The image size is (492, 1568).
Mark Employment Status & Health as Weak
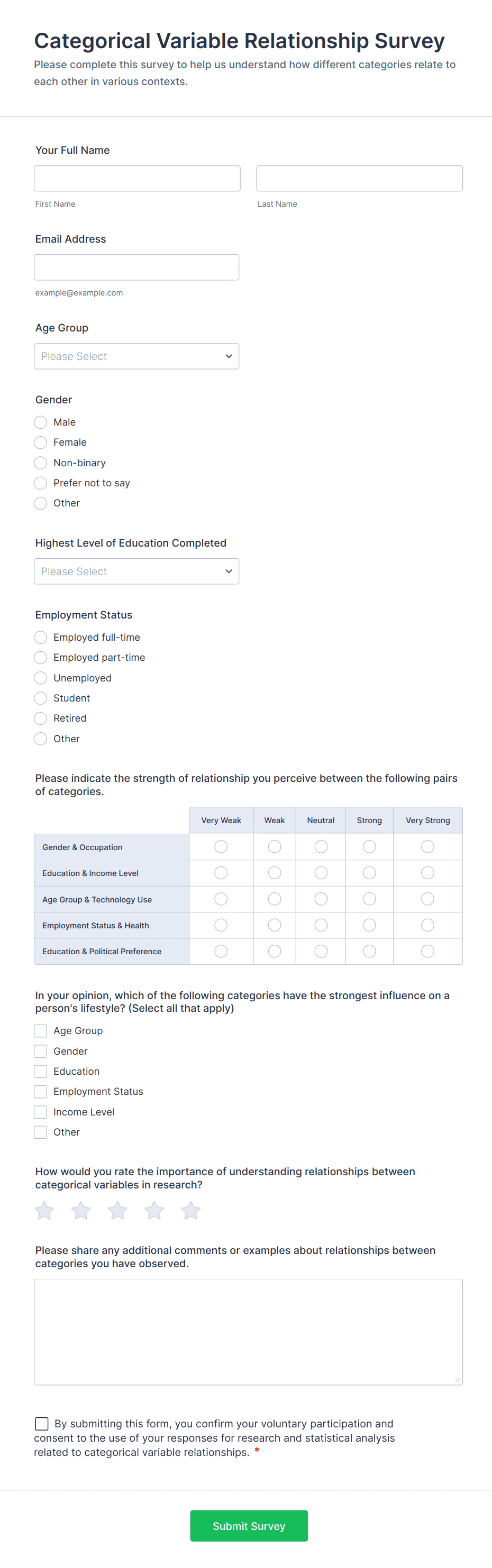[274, 925]
